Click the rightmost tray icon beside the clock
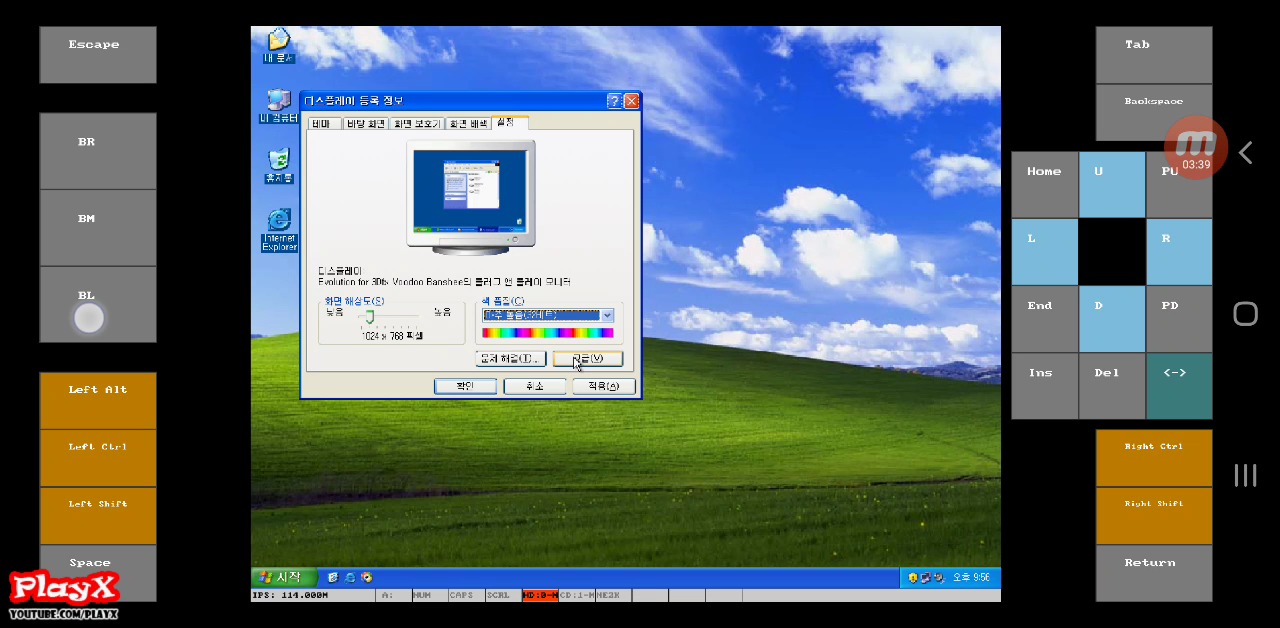Viewport: 1280px width, 628px height. click(x=938, y=577)
